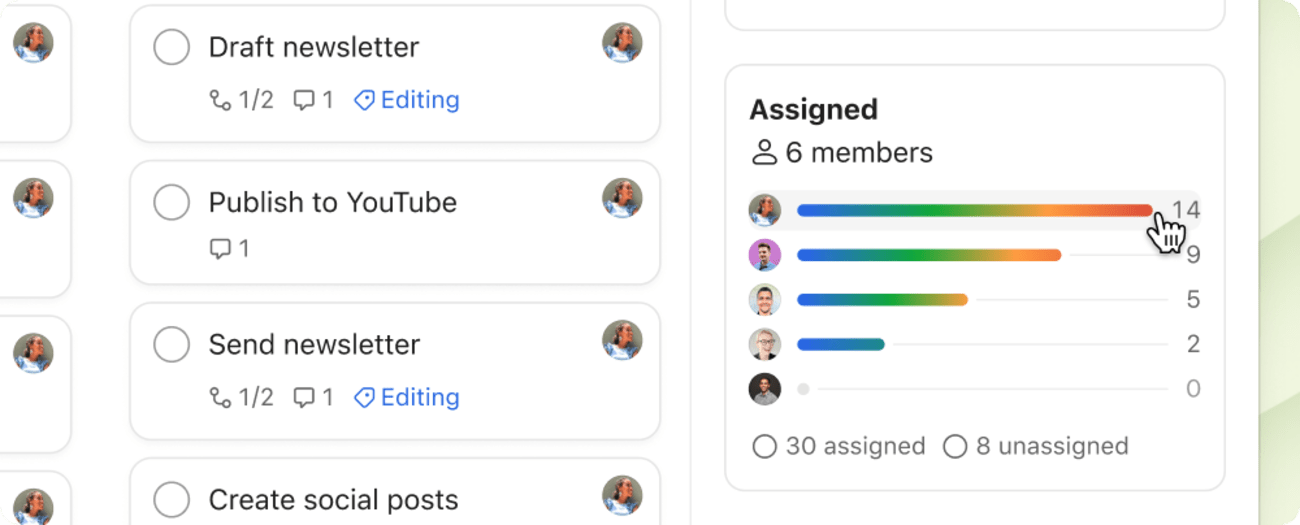Select the member avatar with 0 tasks

click(x=765, y=389)
